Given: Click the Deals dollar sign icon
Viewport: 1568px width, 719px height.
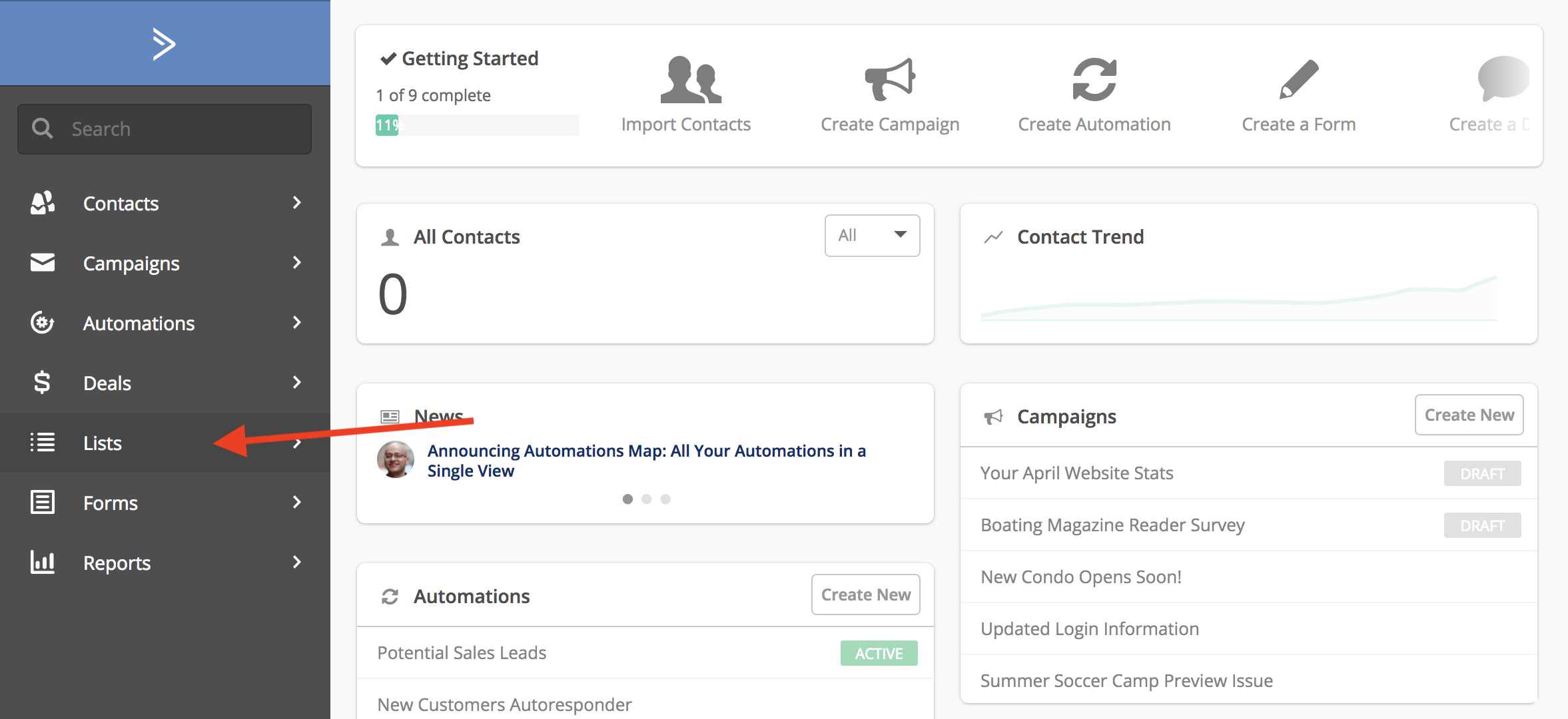Looking at the screenshot, I should [42, 383].
